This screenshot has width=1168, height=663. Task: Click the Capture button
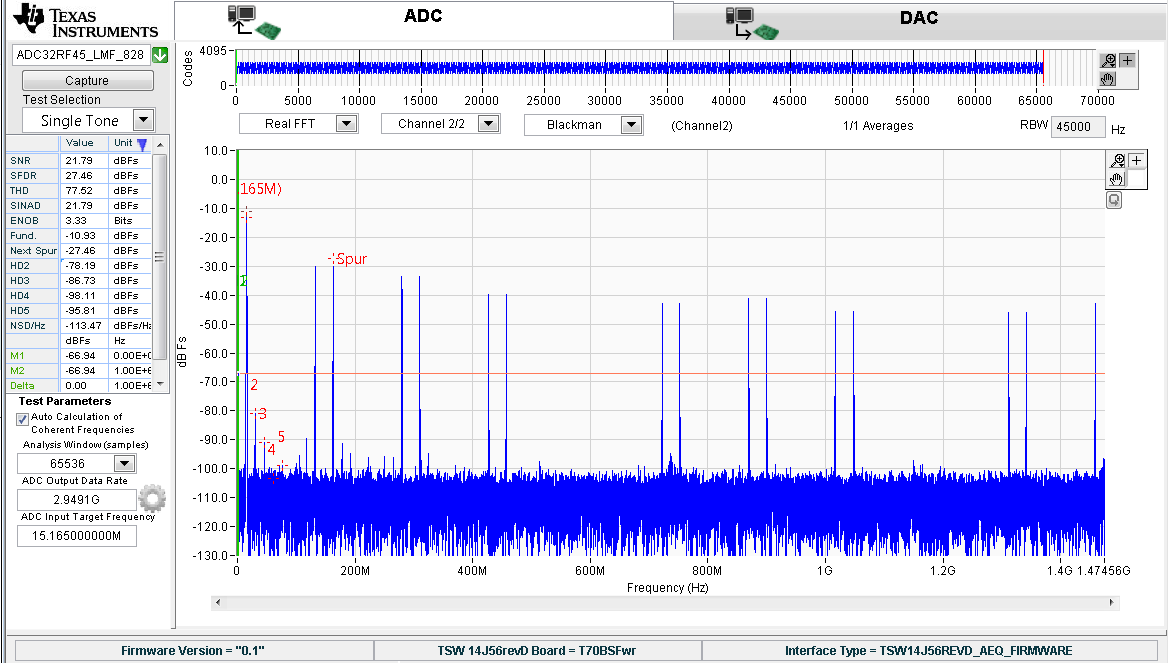click(x=87, y=80)
